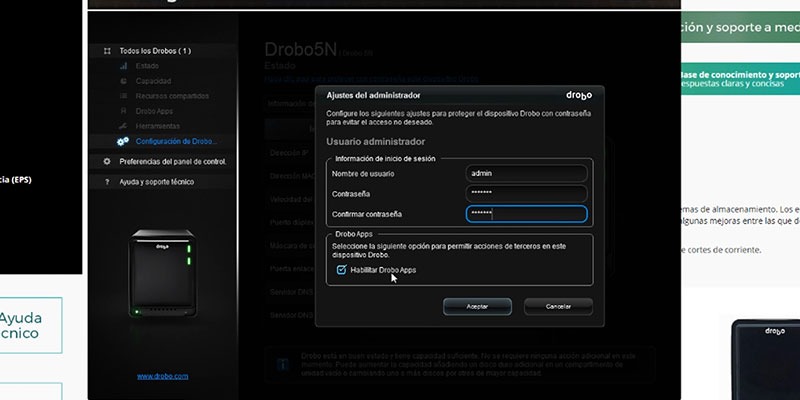Click the Drobo 5N device image in sidebar
Image resolution: width=800 pixels, height=400 pixels.
click(x=162, y=273)
